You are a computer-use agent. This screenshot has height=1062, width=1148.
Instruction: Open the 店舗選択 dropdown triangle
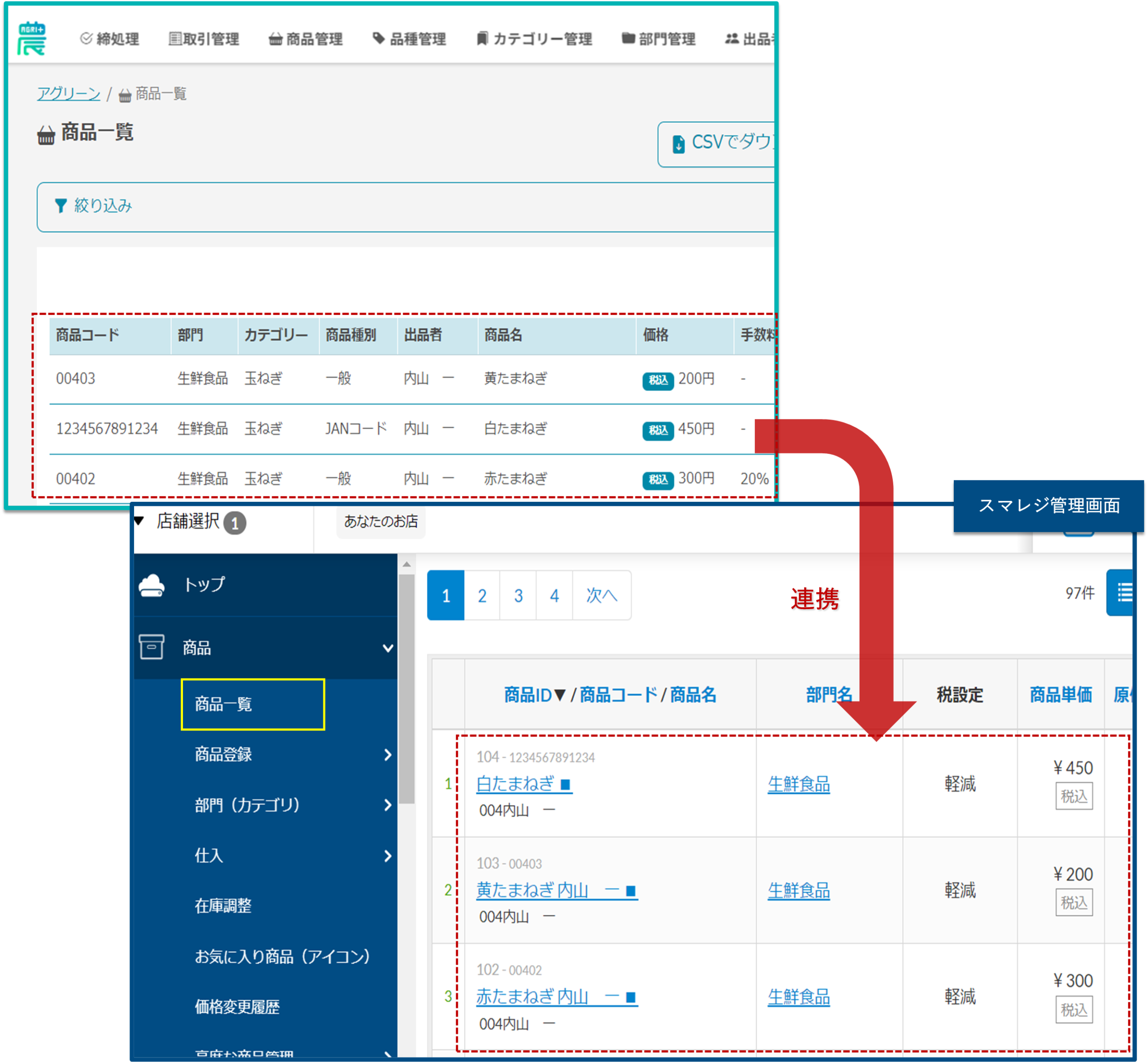click(139, 521)
